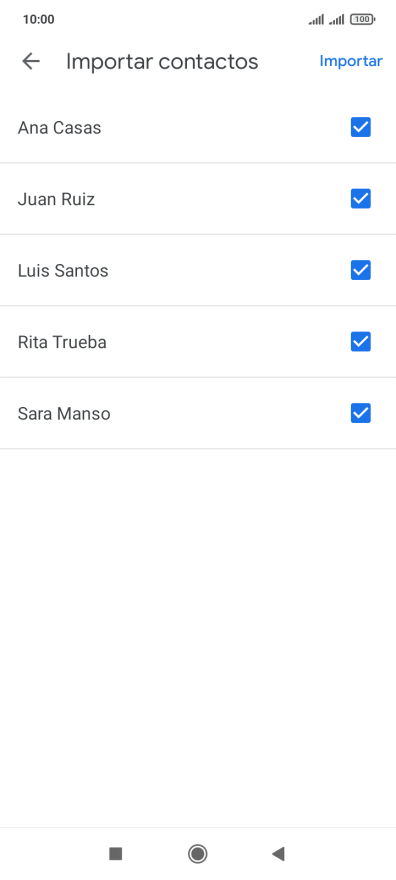Go home using the circle navigation icon
This screenshot has height=880, width=396.
pos(197,854)
